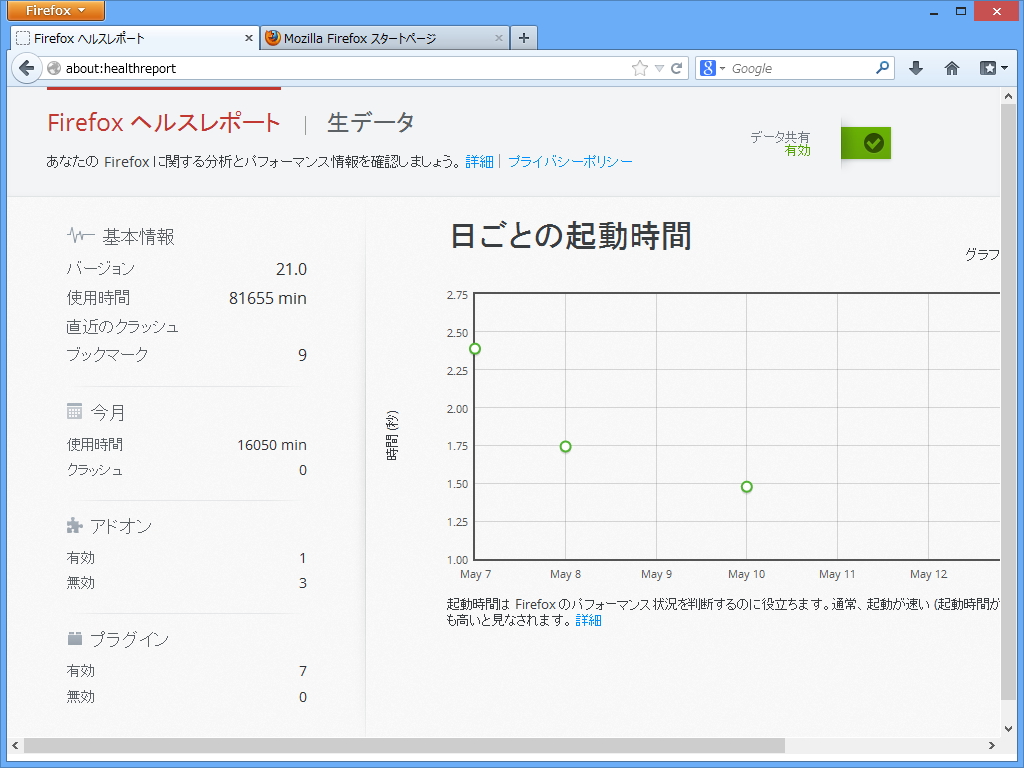Image resolution: width=1024 pixels, height=768 pixels.
Task: Bookmark this page with the star toggle
Action: [636, 68]
